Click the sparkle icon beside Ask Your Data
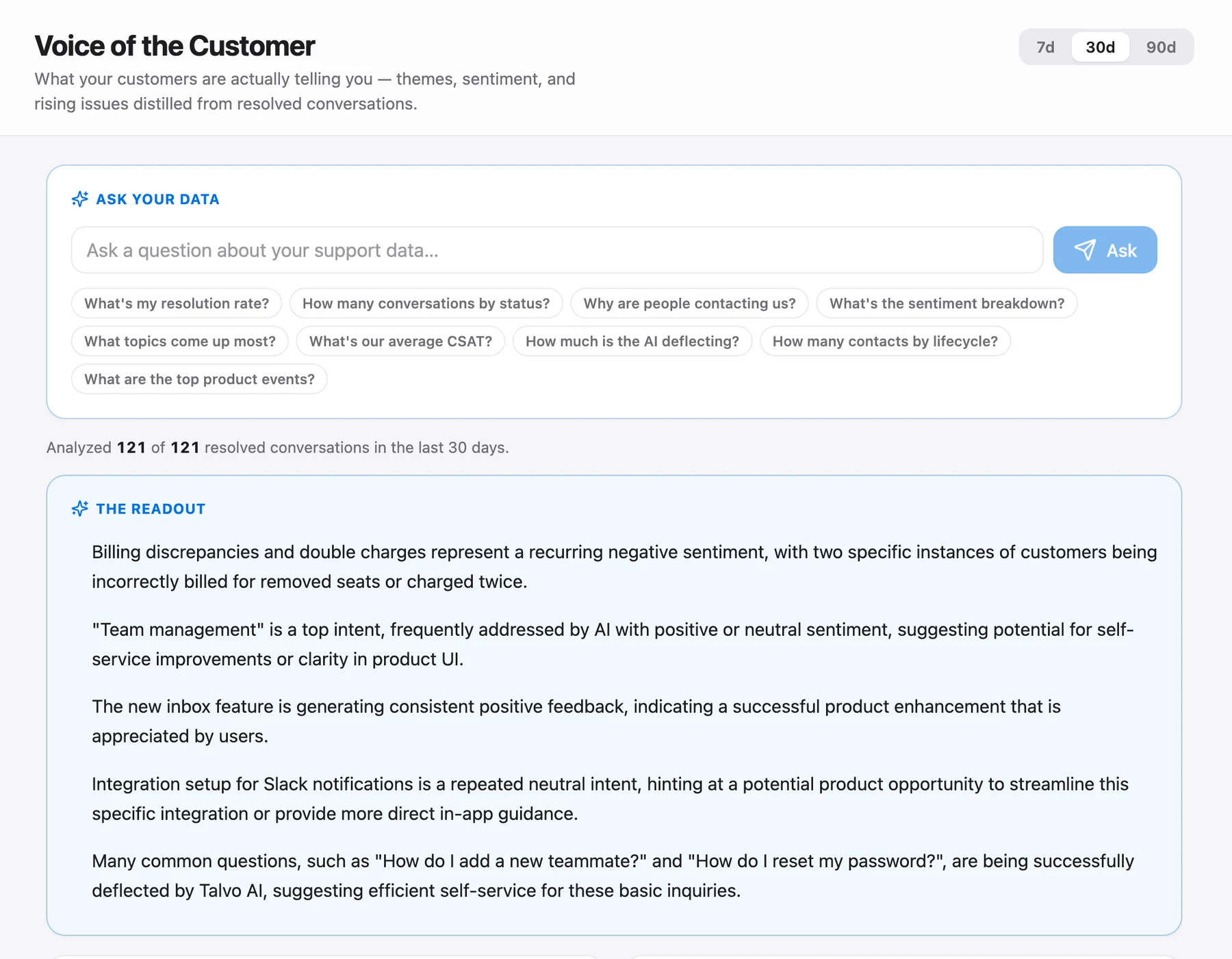This screenshot has width=1232, height=959. point(80,199)
